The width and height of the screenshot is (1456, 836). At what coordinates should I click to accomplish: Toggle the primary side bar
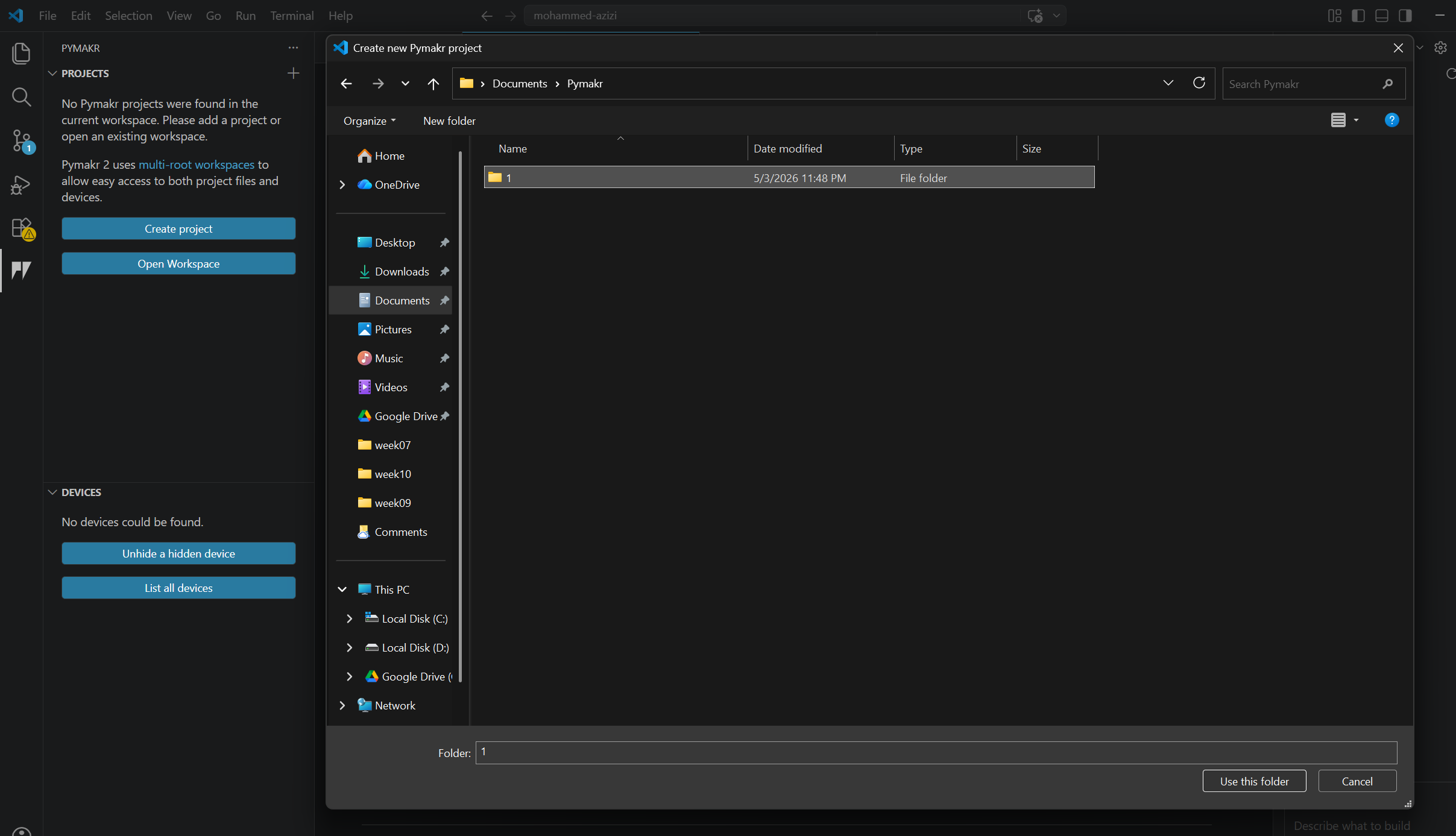click(x=1358, y=16)
